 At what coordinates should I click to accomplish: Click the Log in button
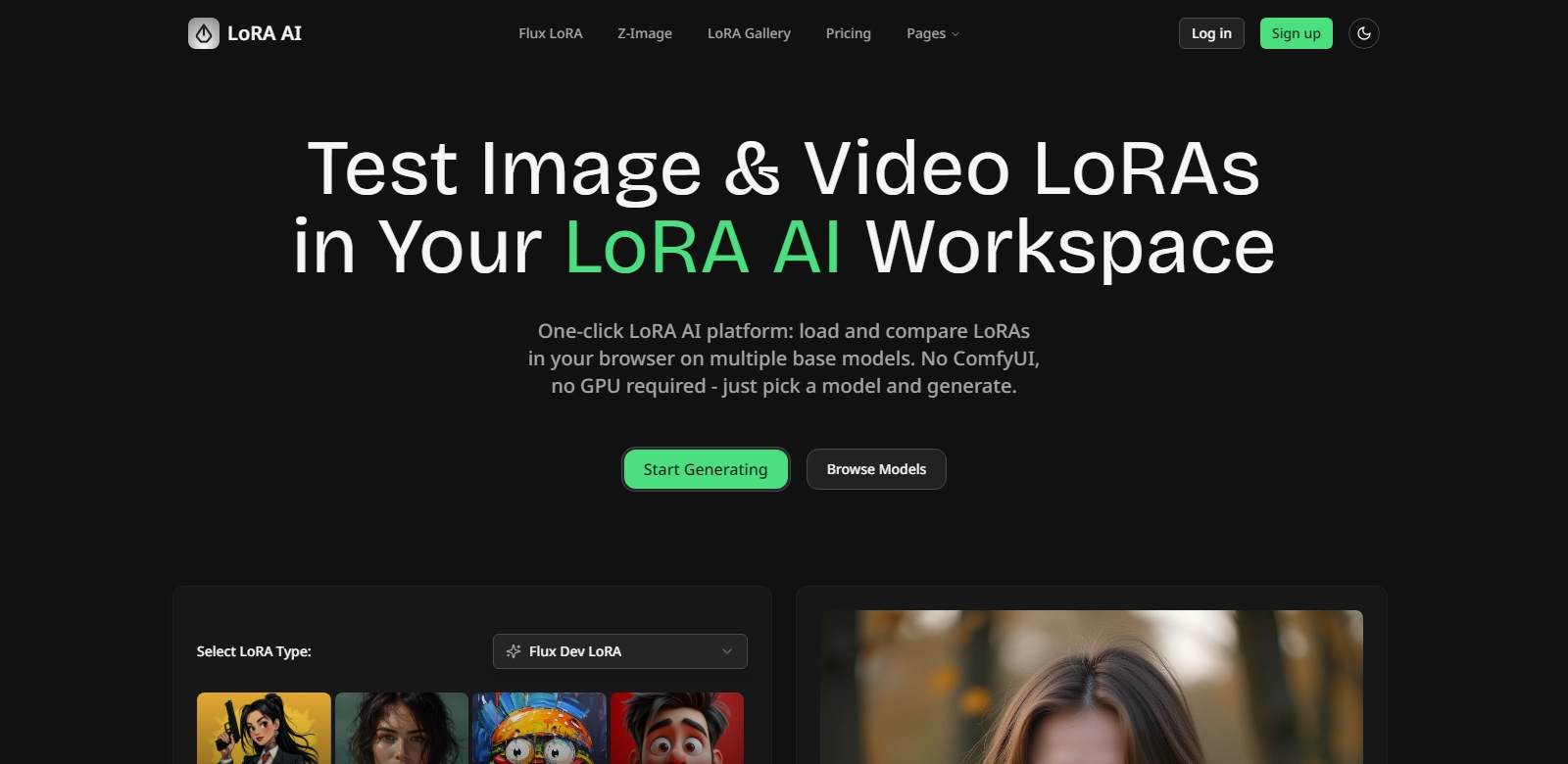(1211, 33)
